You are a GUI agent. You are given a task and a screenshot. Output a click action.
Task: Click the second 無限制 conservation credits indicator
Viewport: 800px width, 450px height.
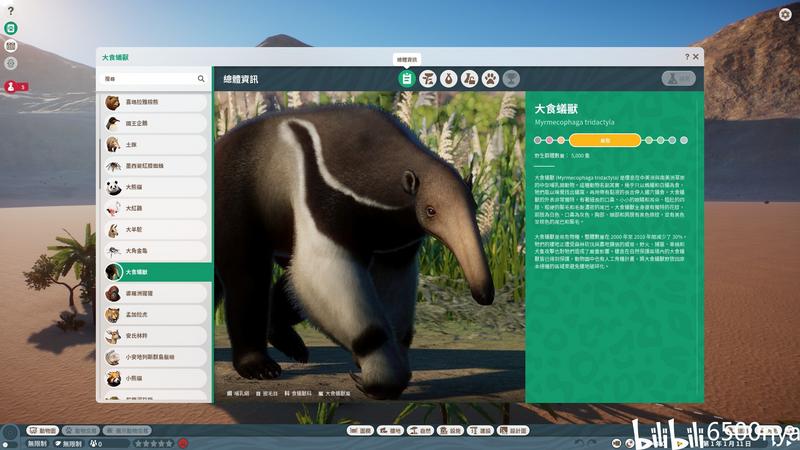[69, 443]
